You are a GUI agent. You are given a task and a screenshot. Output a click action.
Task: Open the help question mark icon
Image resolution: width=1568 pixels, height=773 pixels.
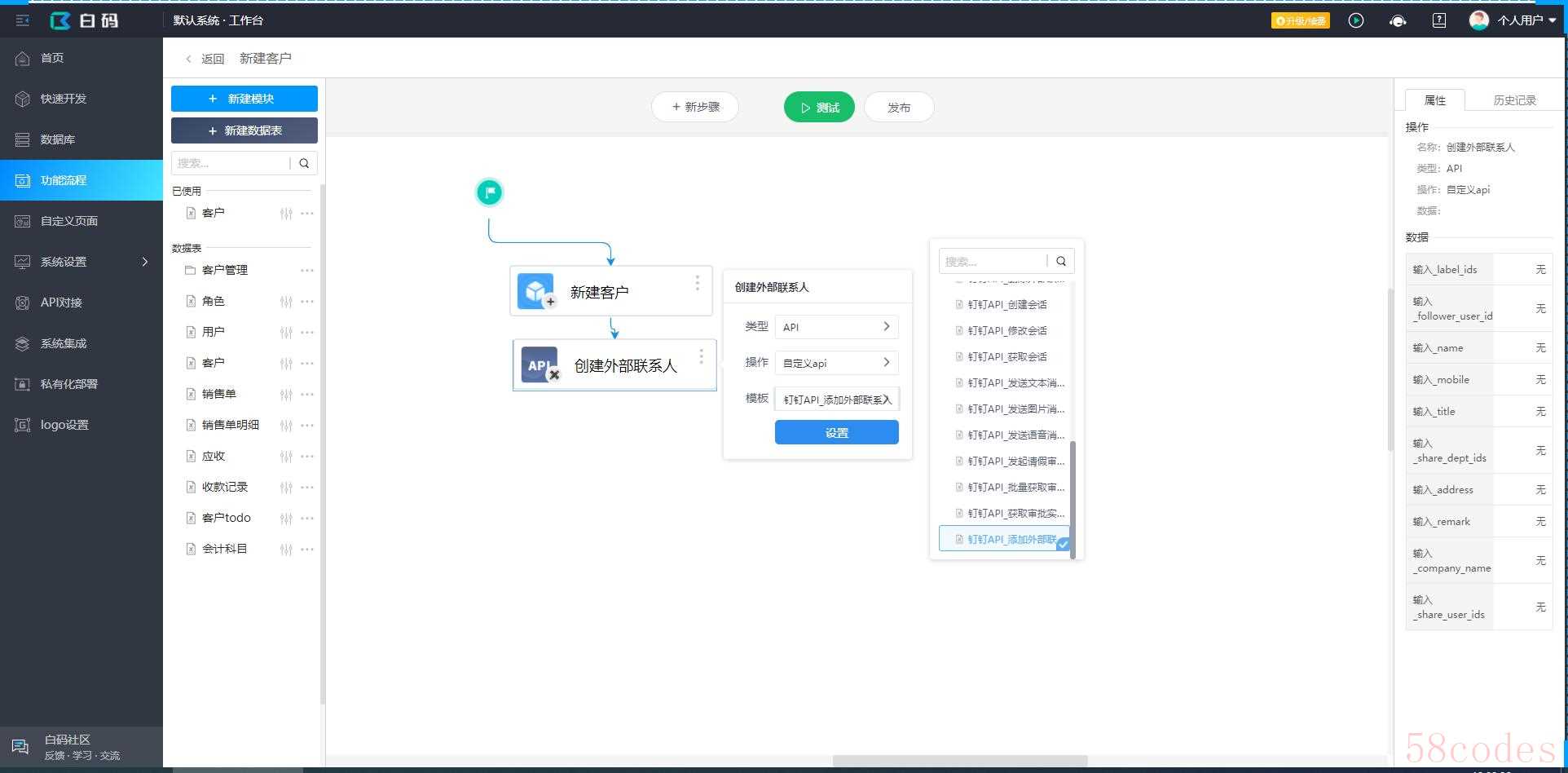pos(1439,20)
